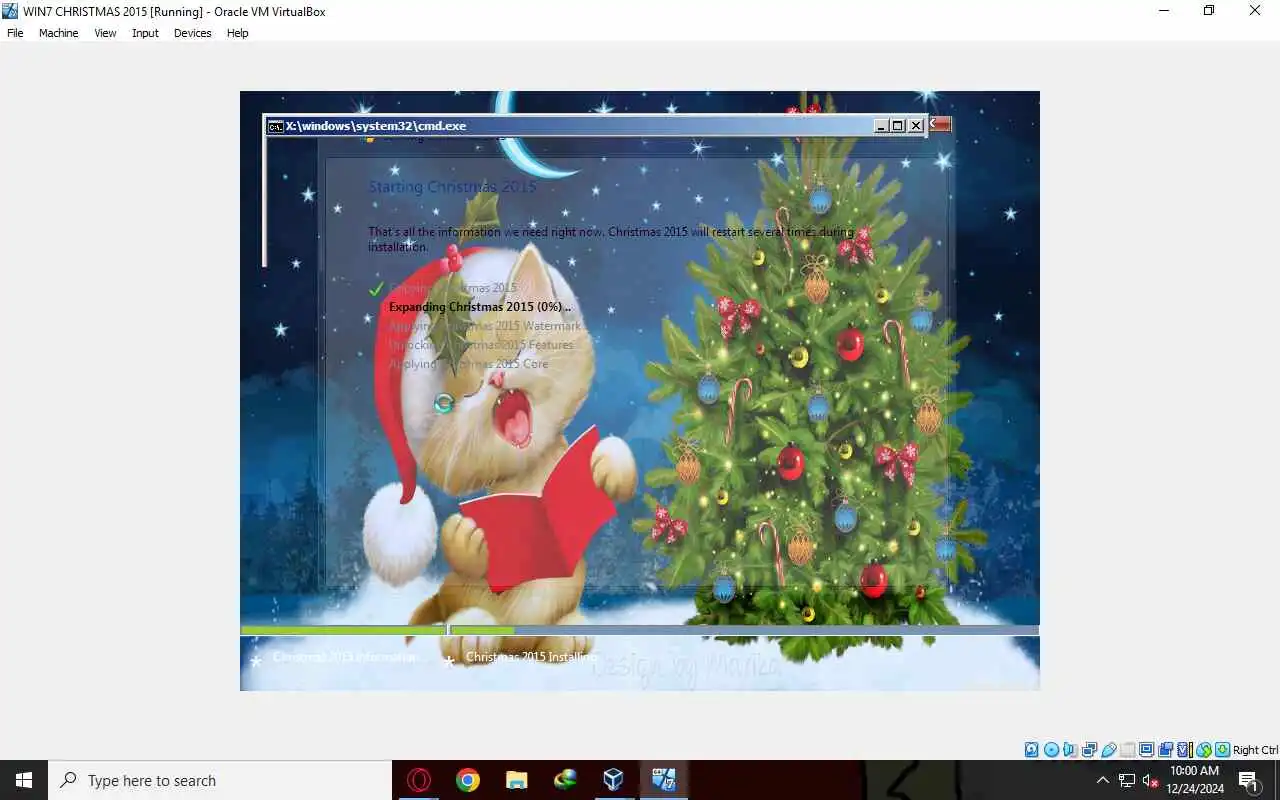Image resolution: width=1280 pixels, height=800 pixels.
Task: Click the display settings status icon
Action: (x=1146, y=750)
